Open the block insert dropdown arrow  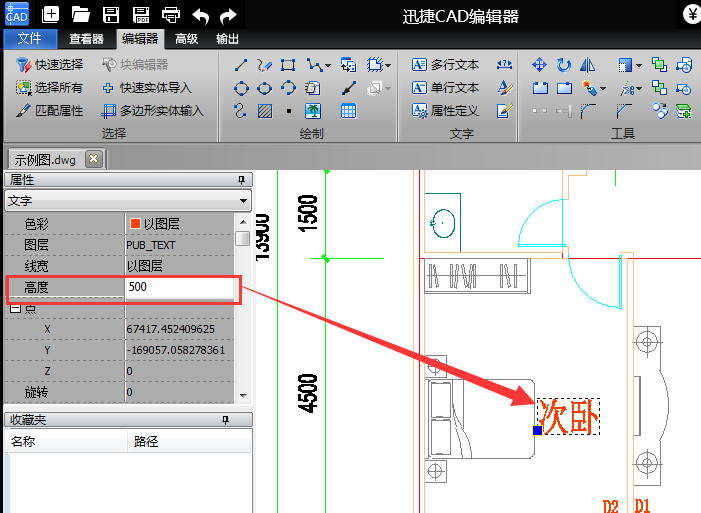click(388, 66)
